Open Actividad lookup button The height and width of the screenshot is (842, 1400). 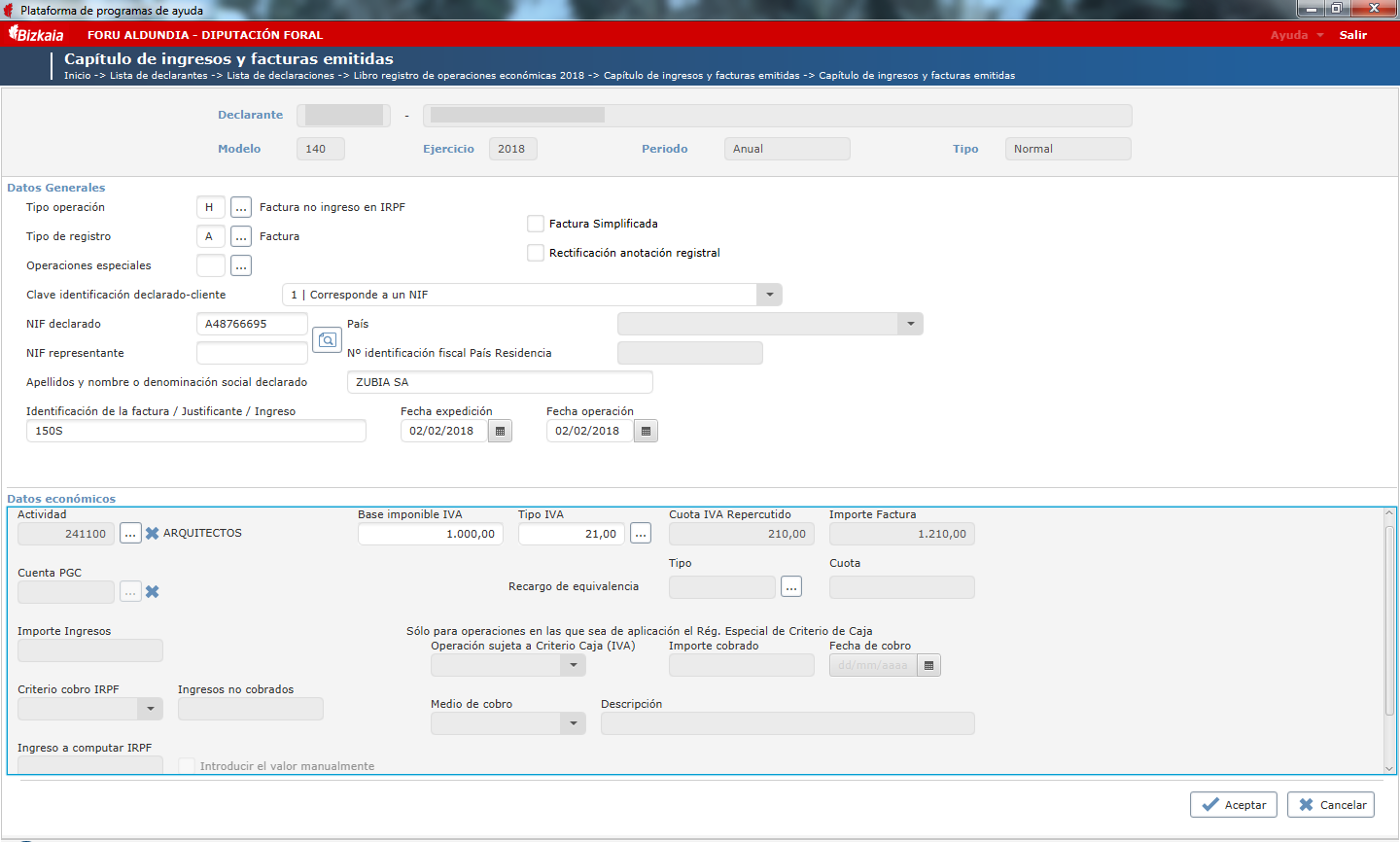[x=130, y=534]
